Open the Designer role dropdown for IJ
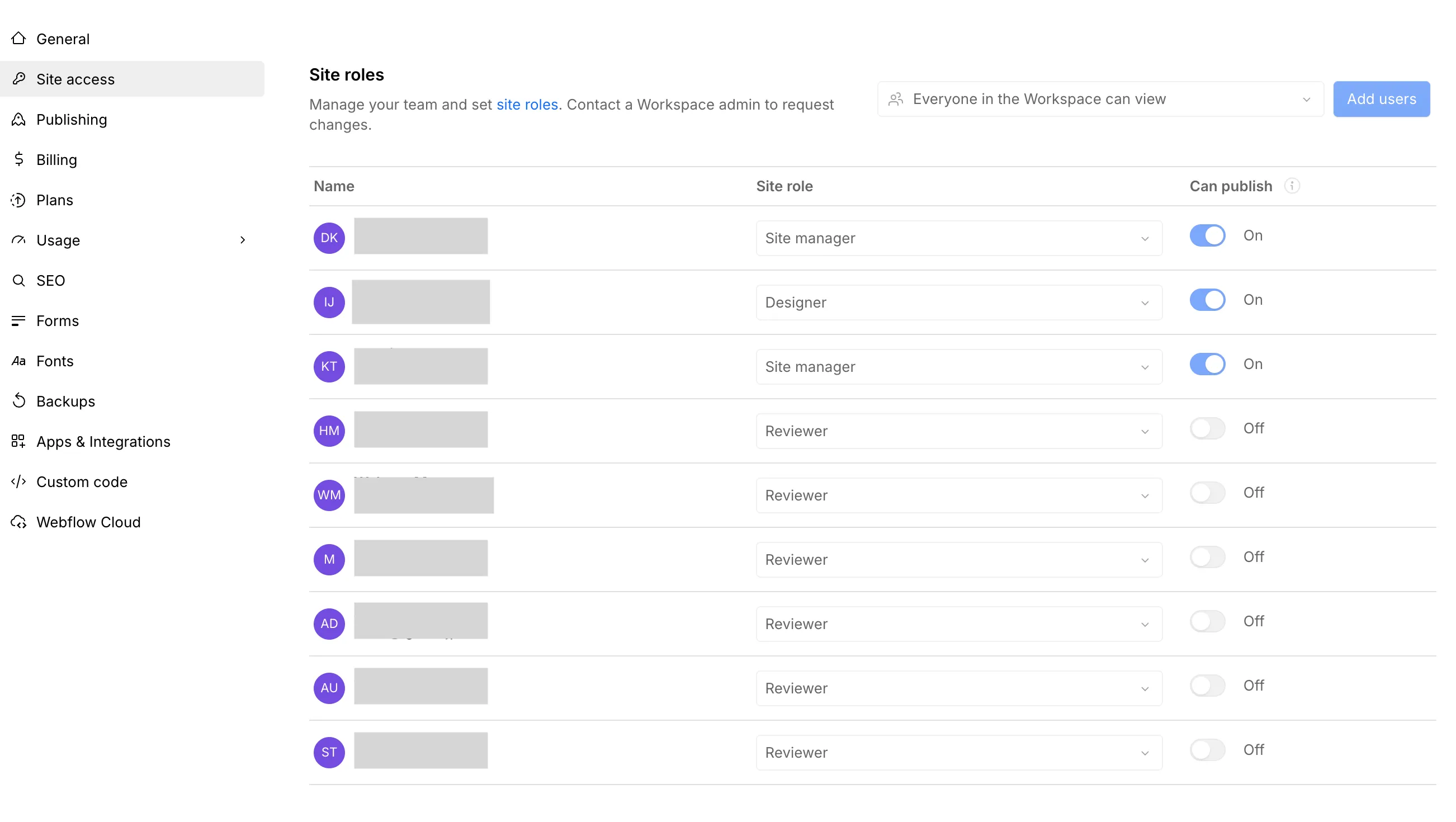Image resolution: width=1456 pixels, height=822 pixels. click(959, 303)
